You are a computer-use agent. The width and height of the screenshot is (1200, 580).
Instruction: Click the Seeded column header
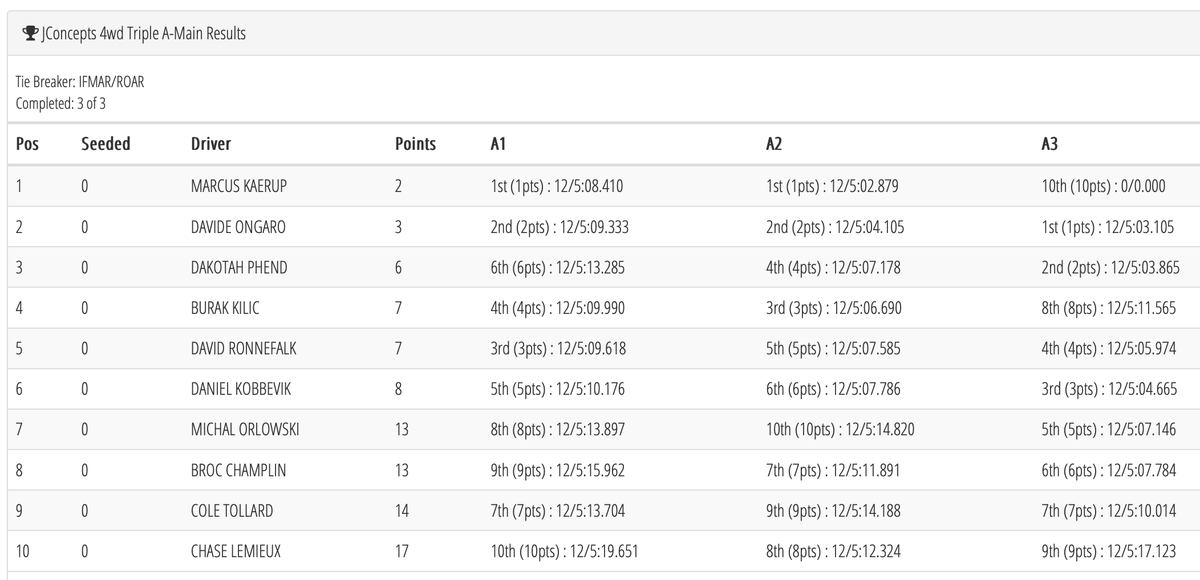click(x=106, y=144)
